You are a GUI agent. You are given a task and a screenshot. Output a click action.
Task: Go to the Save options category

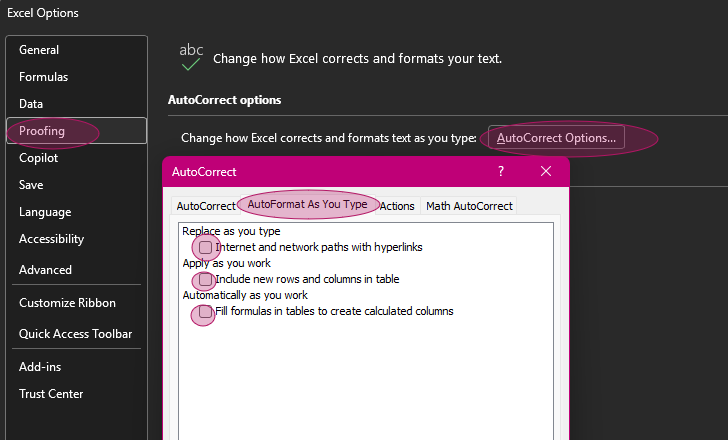pyautogui.click(x=77, y=185)
